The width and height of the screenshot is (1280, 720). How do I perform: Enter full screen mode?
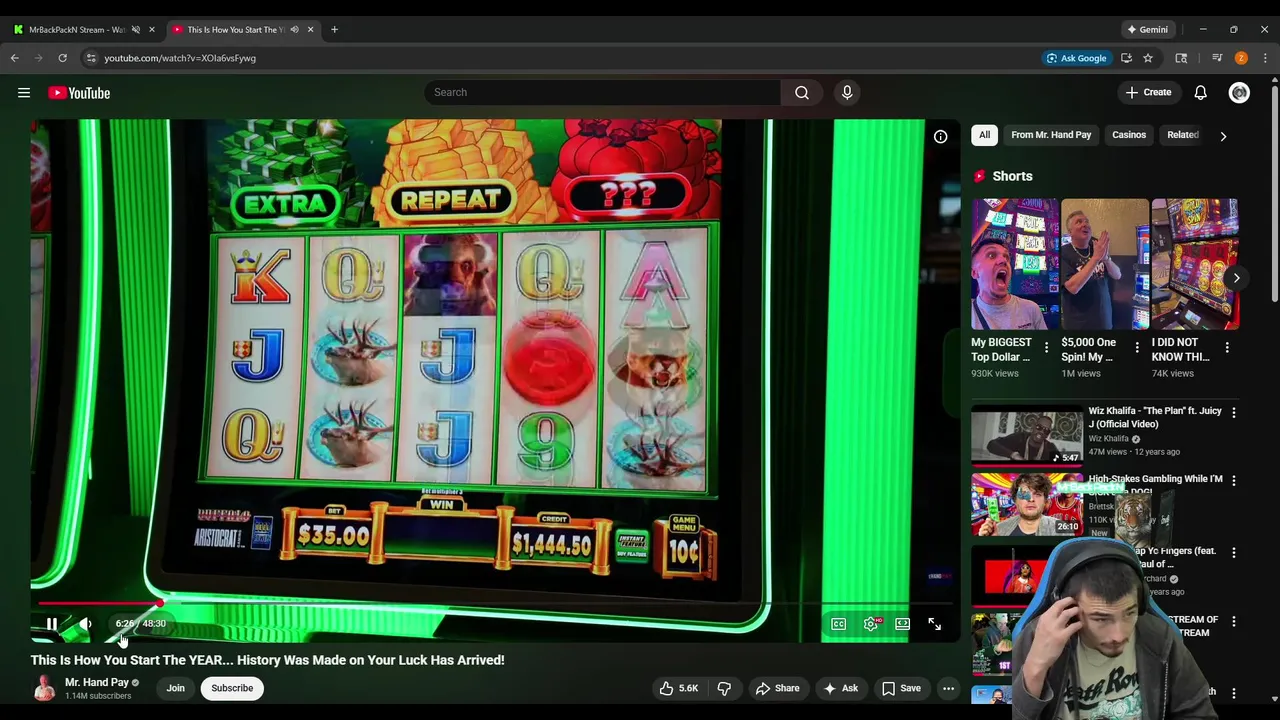[x=935, y=624]
